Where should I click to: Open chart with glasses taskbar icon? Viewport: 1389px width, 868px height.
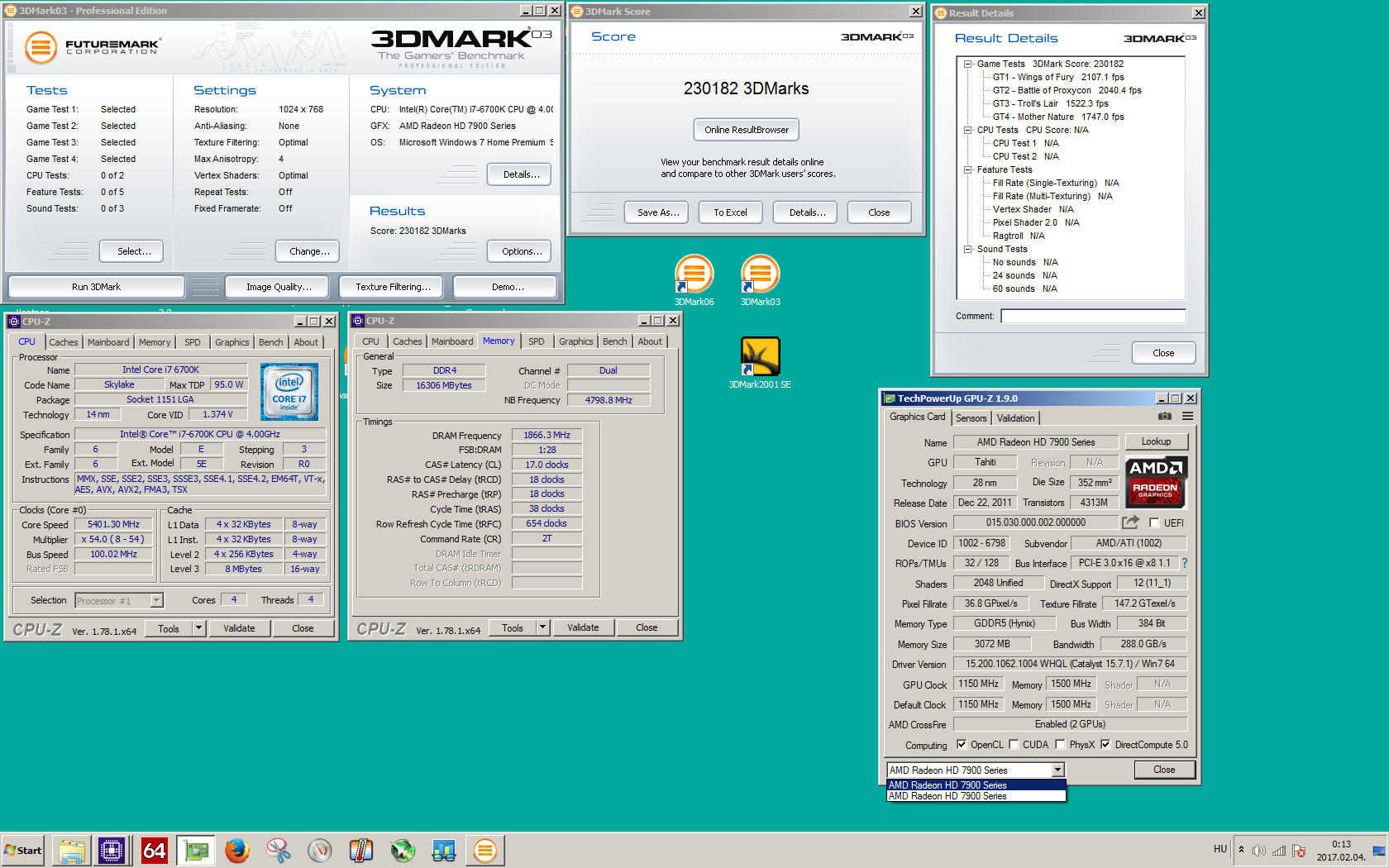click(444, 850)
